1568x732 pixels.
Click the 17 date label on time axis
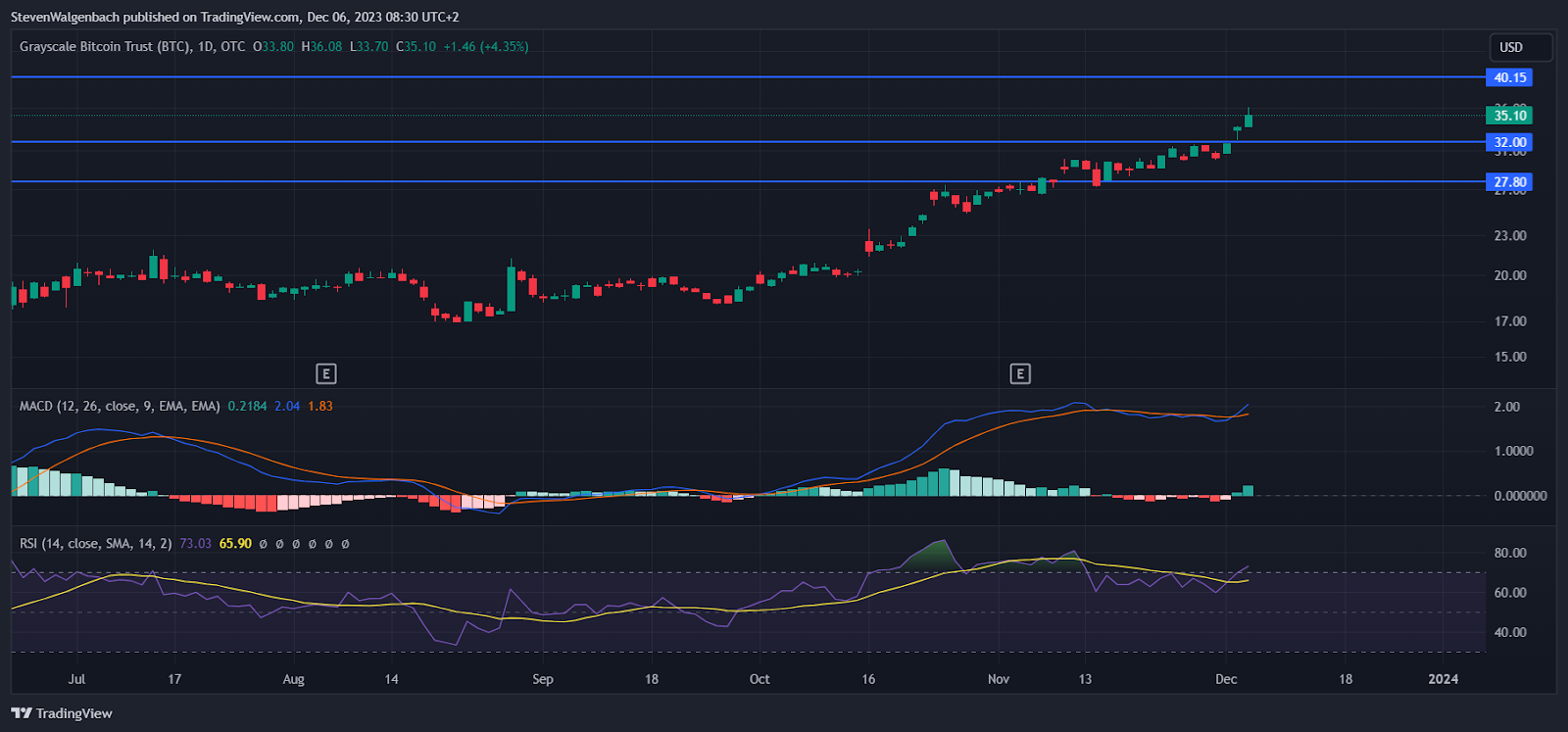[174, 679]
